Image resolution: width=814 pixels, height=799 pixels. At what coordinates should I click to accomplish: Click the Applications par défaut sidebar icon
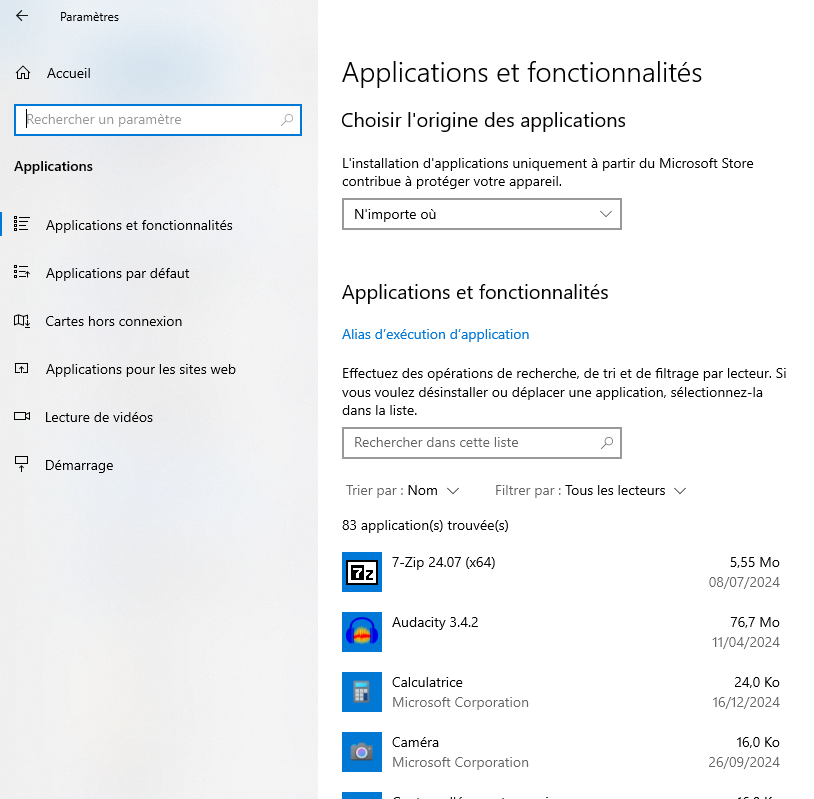pyautogui.click(x=21, y=272)
